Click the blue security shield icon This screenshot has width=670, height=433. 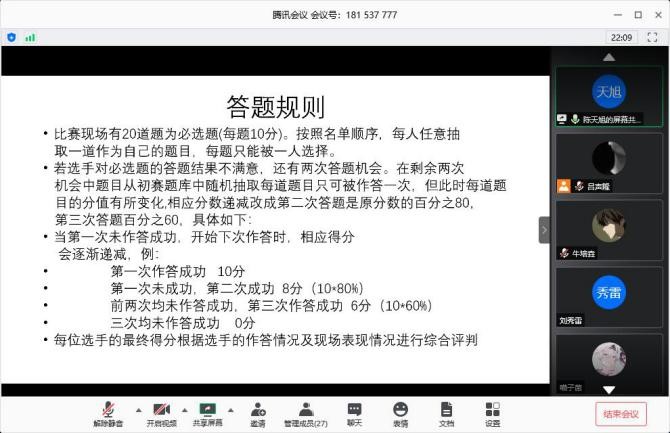click(x=12, y=37)
